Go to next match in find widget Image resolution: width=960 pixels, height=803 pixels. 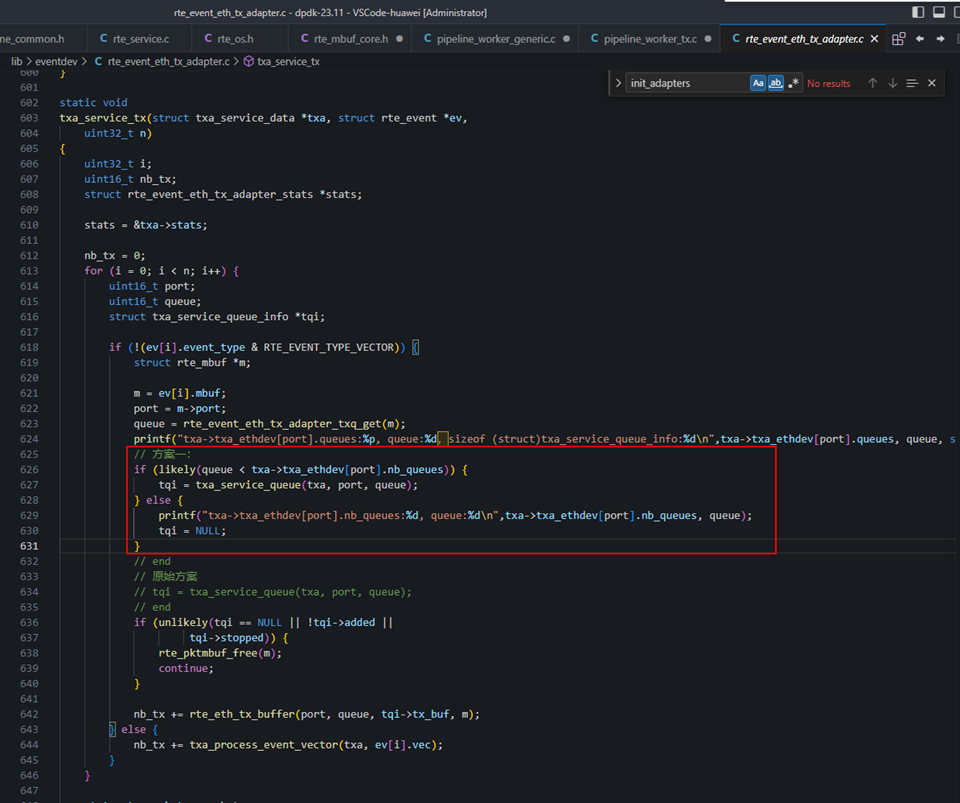(x=893, y=83)
